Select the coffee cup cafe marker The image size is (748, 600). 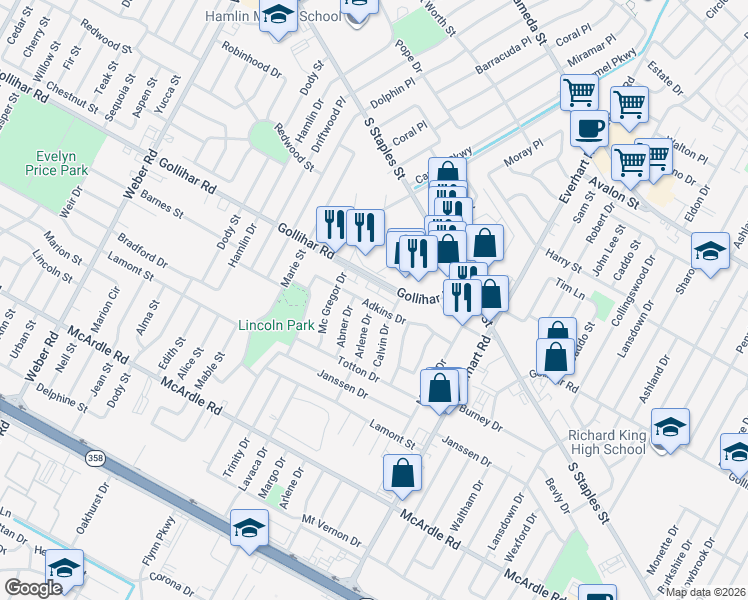point(589,128)
